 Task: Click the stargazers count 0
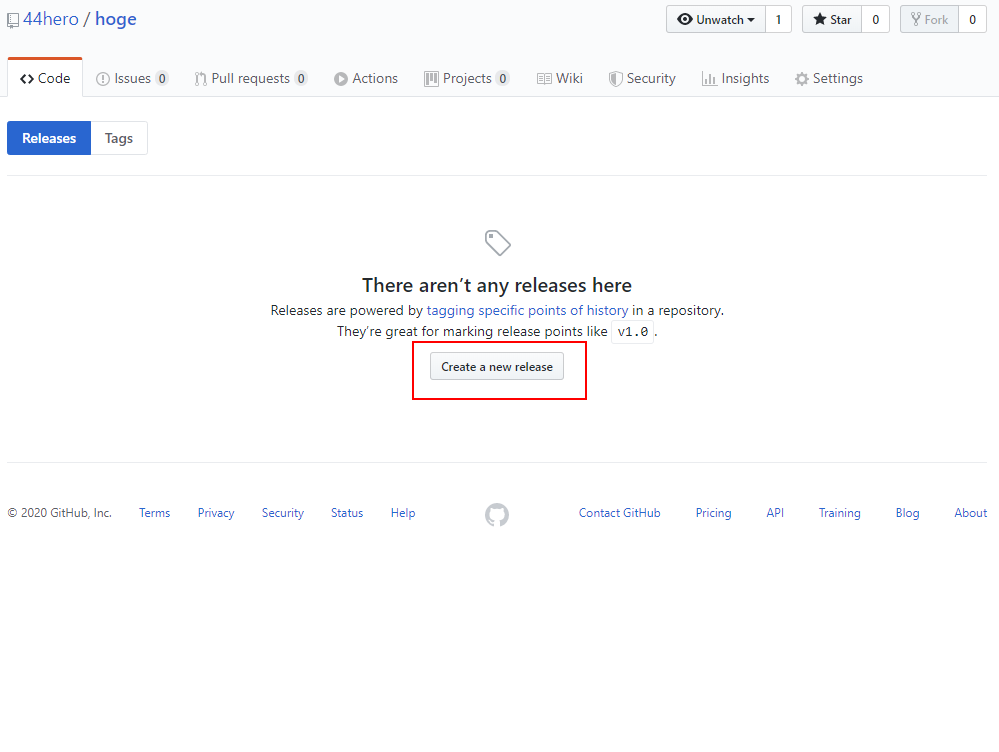point(875,19)
